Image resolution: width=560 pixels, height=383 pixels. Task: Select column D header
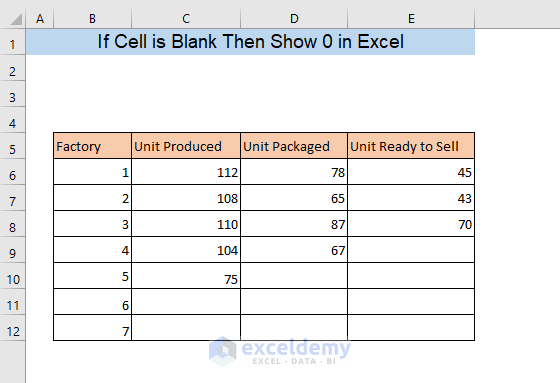point(294,19)
